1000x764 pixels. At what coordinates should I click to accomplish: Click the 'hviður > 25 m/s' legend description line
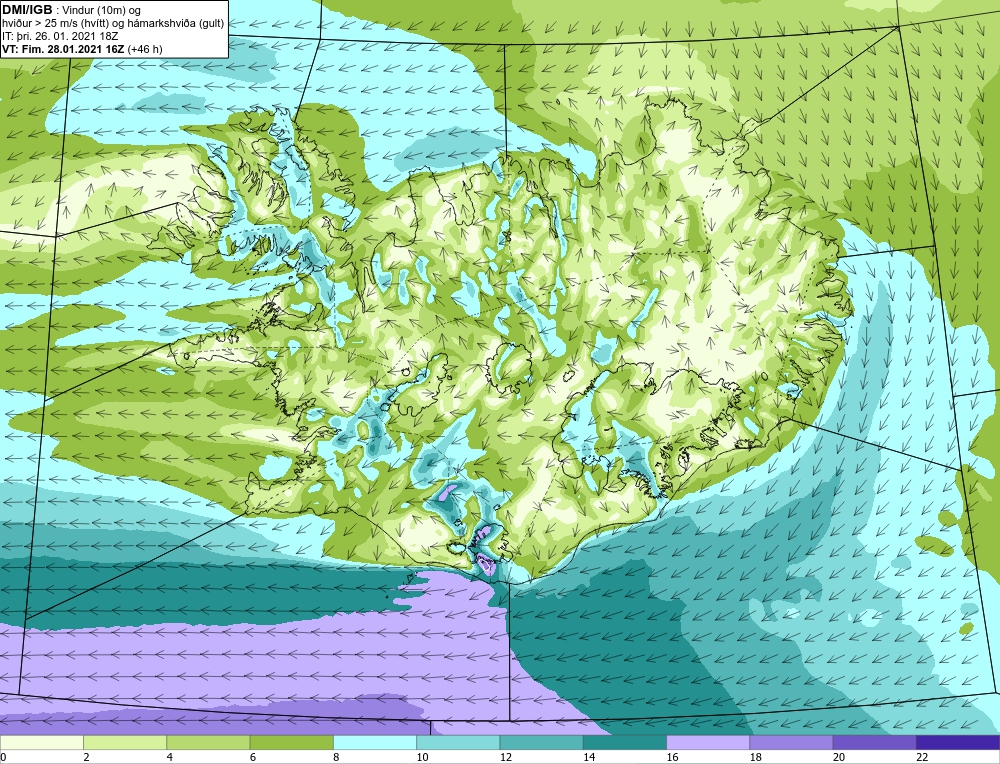113,24
